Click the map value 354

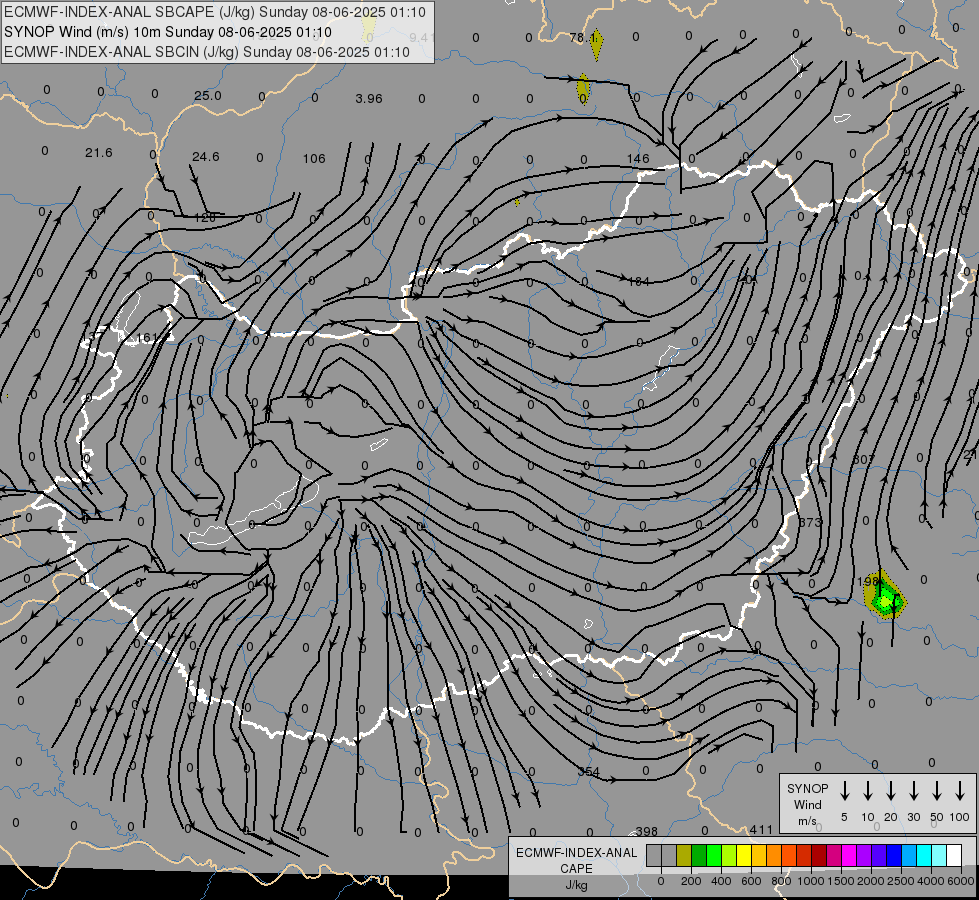pyautogui.click(x=588, y=772)
